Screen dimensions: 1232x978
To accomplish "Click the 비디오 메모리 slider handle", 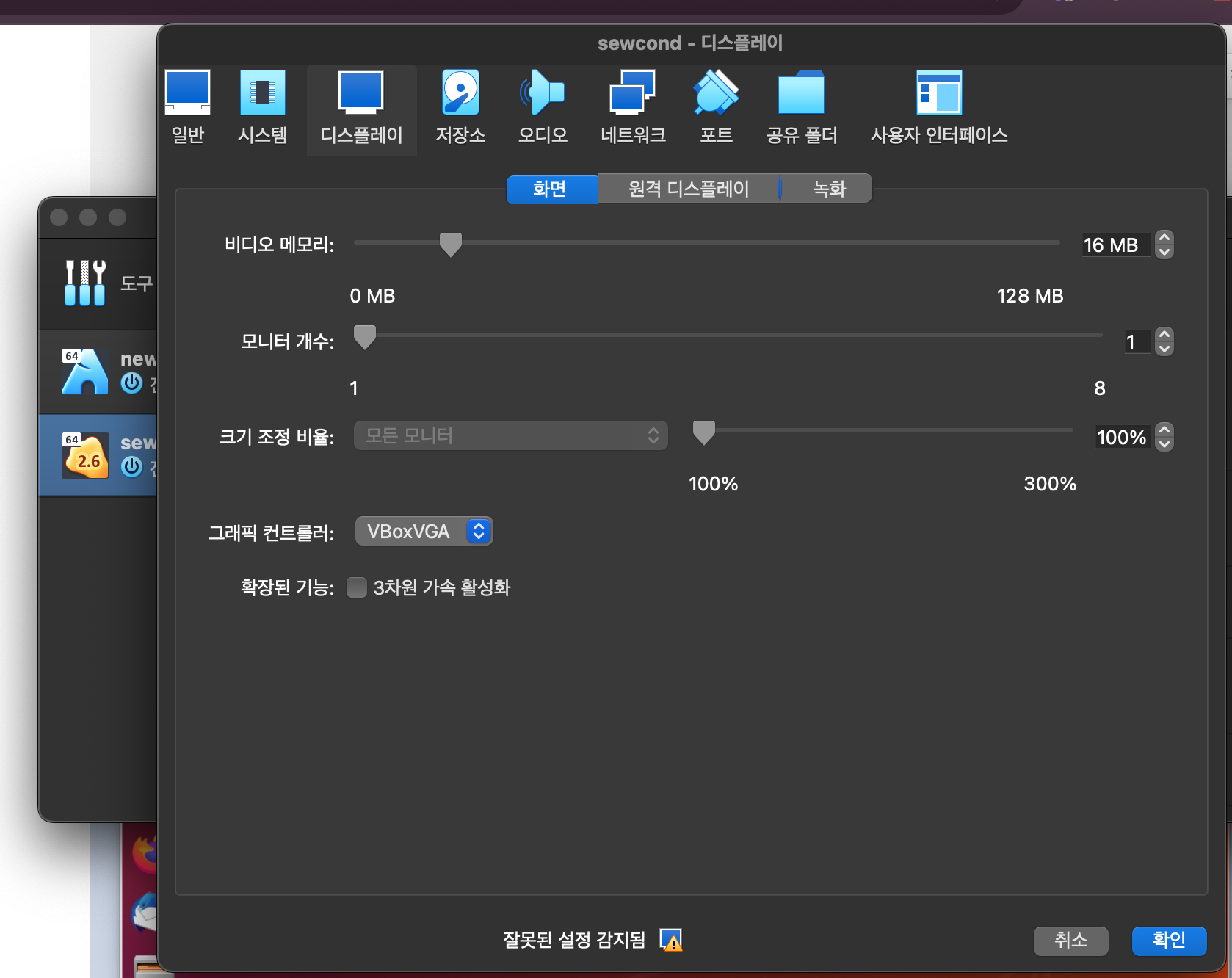I will click(x=450, y=245).
